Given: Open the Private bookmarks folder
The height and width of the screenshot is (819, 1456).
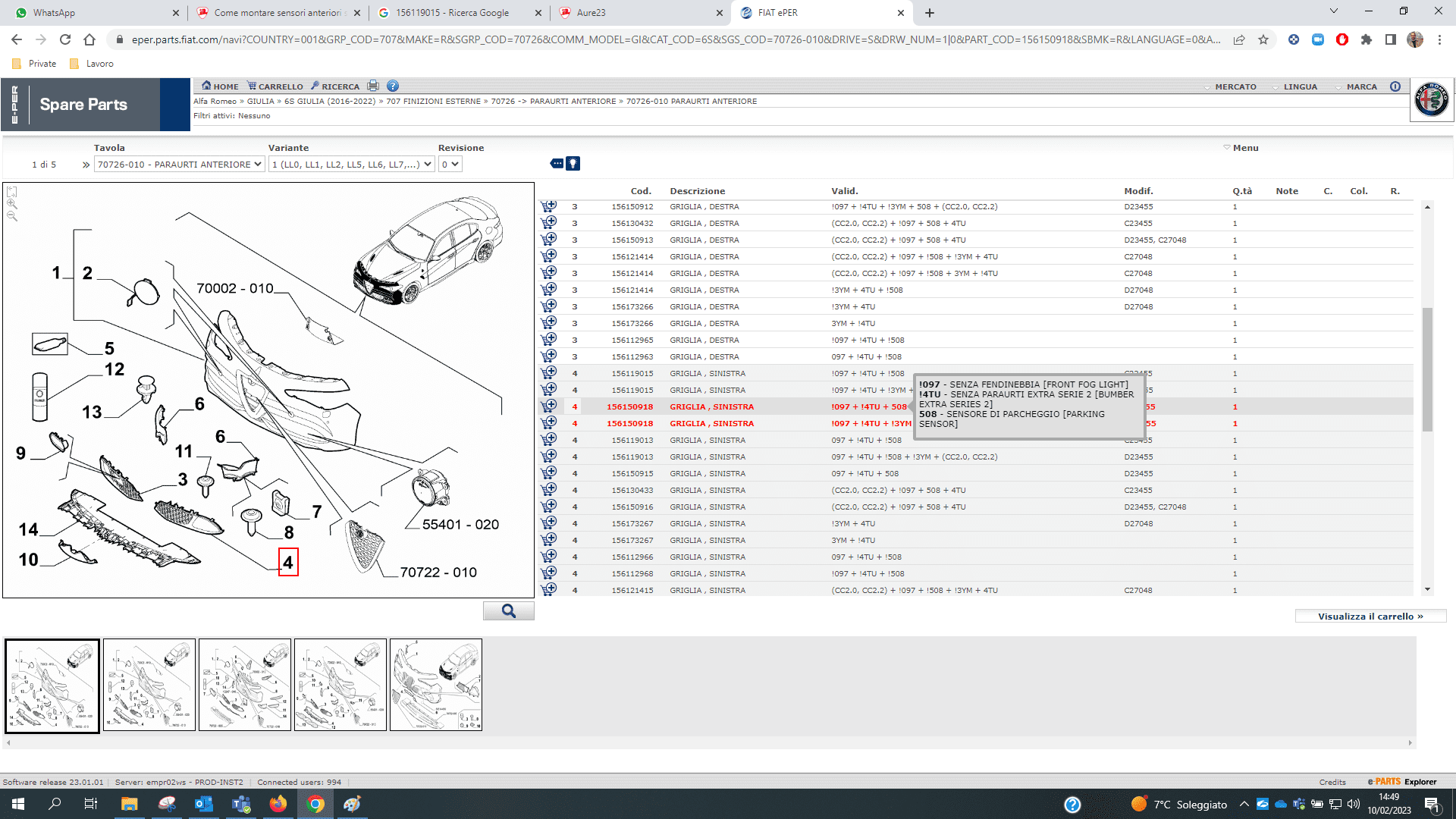Looking at the screenshot, I should (x=35, y=64).
